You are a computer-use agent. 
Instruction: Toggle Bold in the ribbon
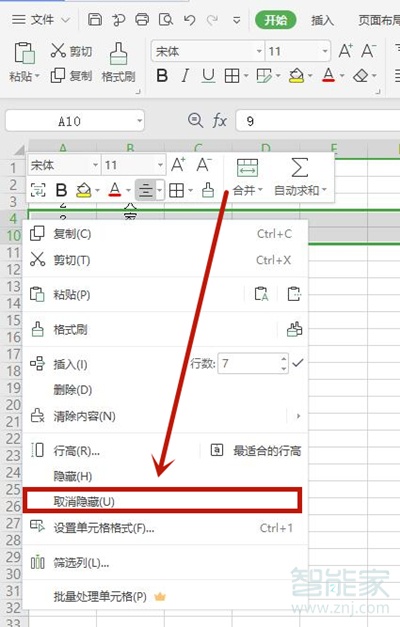tap(162, 75)
